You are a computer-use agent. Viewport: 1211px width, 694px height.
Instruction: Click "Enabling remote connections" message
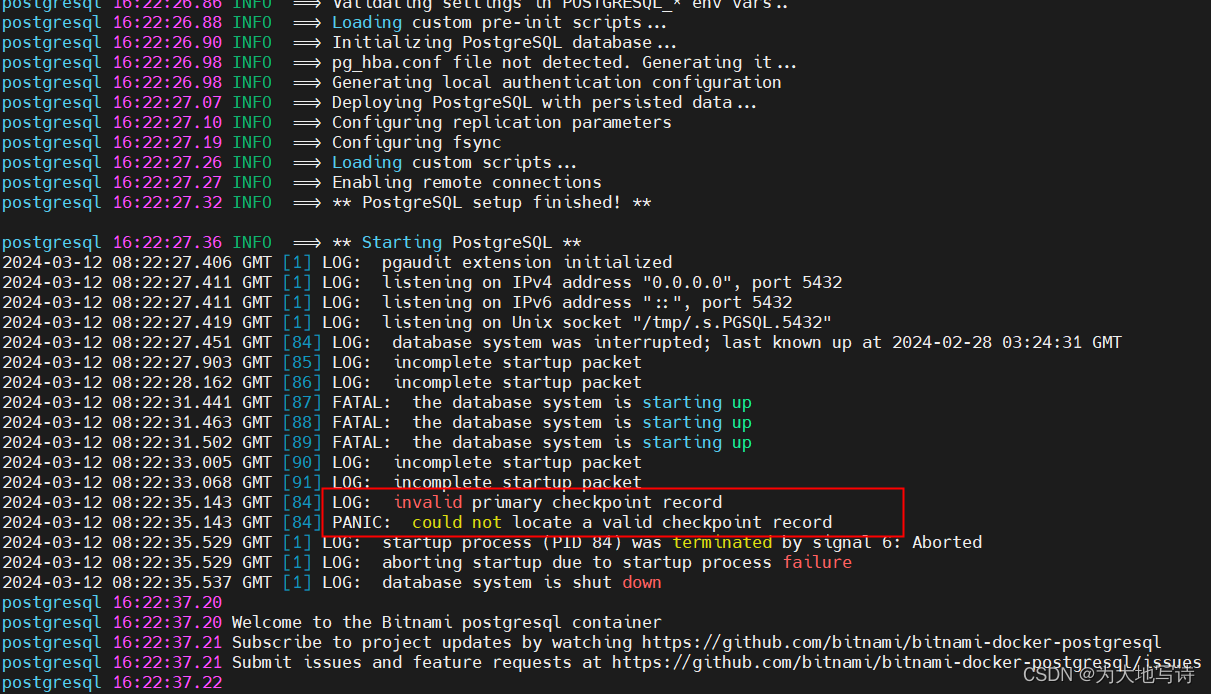466,182
